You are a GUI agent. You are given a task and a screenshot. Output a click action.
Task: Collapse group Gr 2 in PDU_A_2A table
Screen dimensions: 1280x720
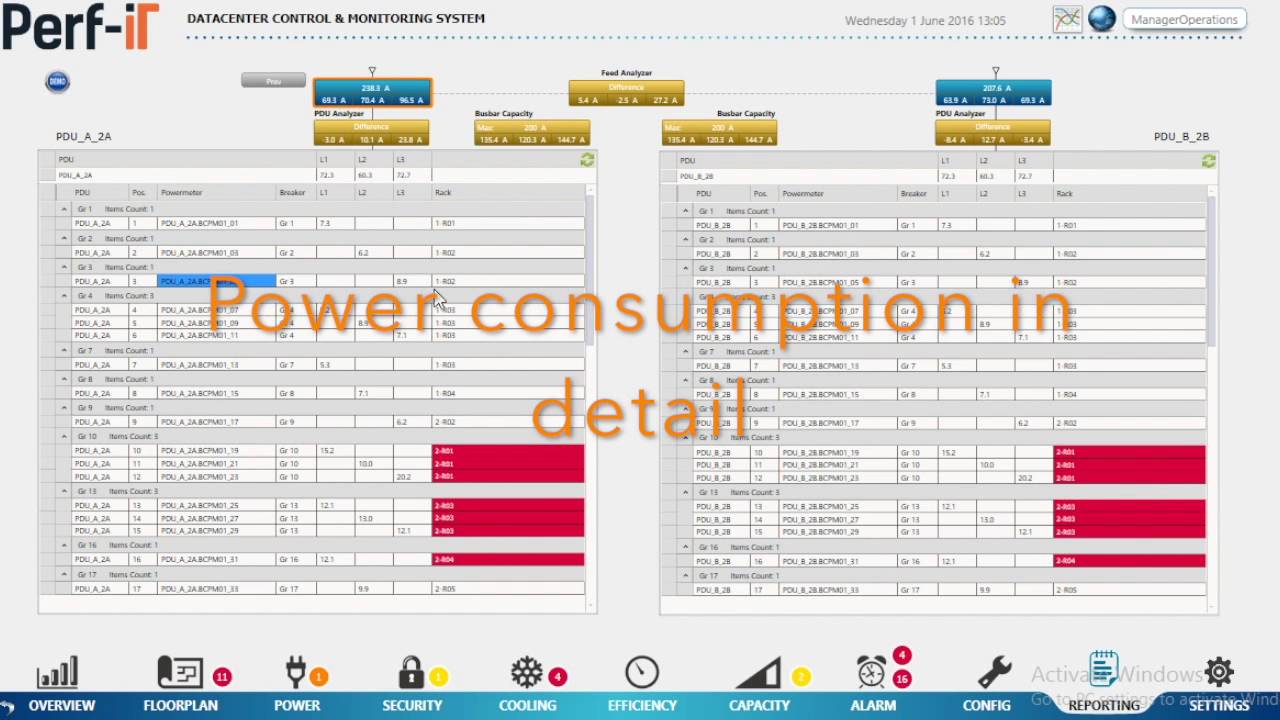tap(64, 239)
